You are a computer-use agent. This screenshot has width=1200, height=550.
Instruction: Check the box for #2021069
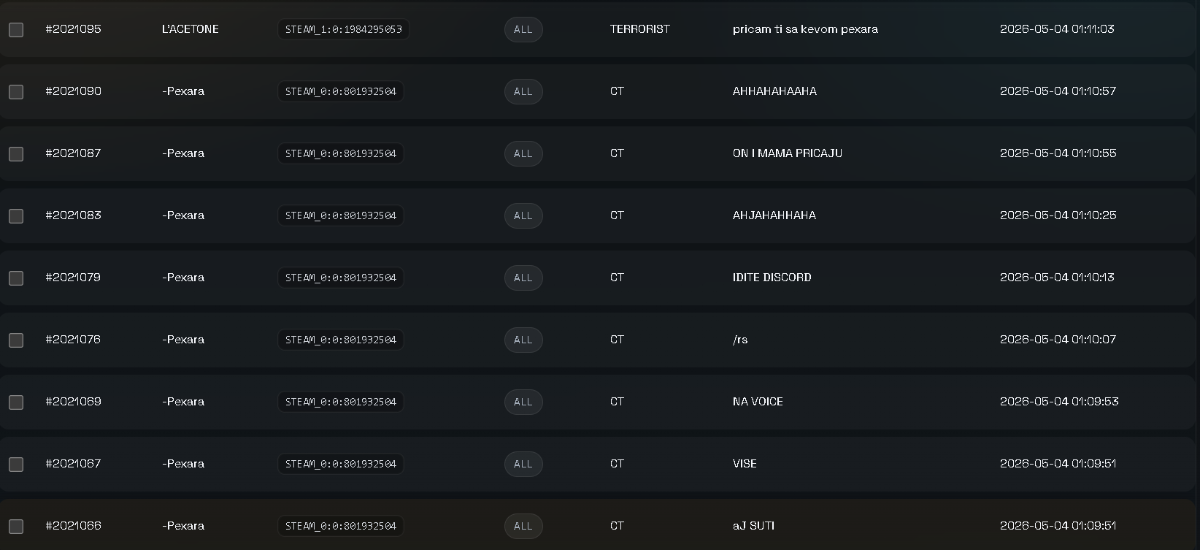(x=16, y=402)
